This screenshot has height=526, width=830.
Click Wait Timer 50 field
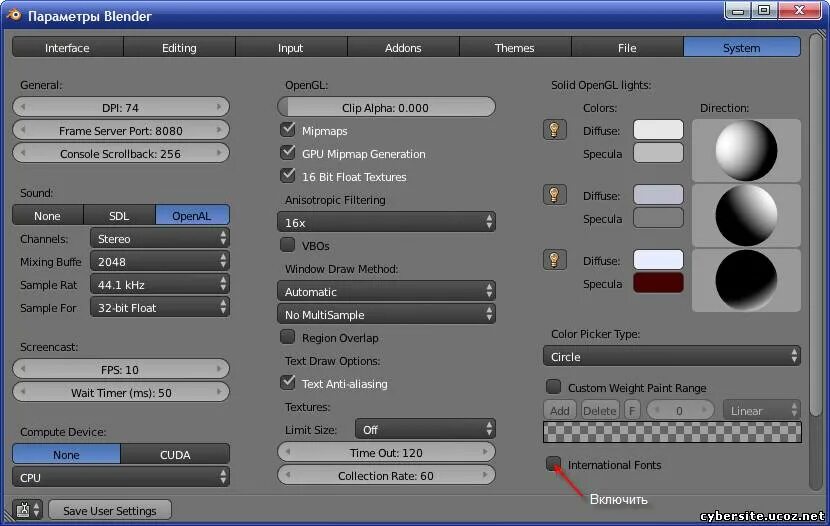pos(121,392)
